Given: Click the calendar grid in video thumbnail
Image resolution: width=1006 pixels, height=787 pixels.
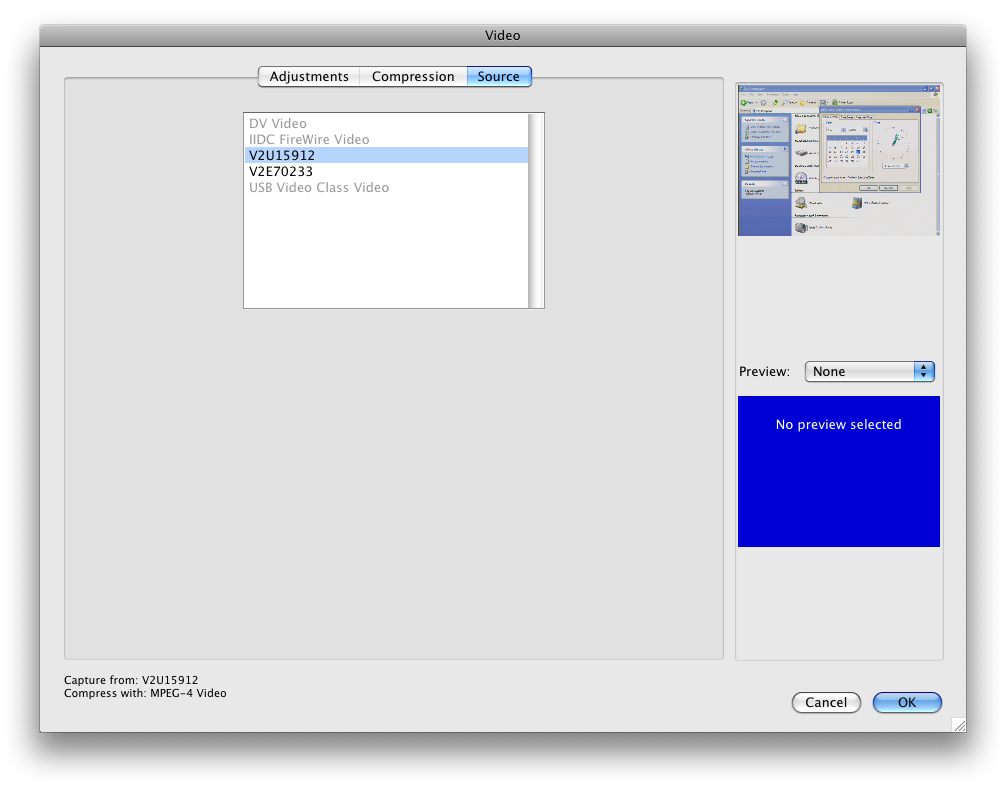Looking at the screenshot, I should (848, 153).
